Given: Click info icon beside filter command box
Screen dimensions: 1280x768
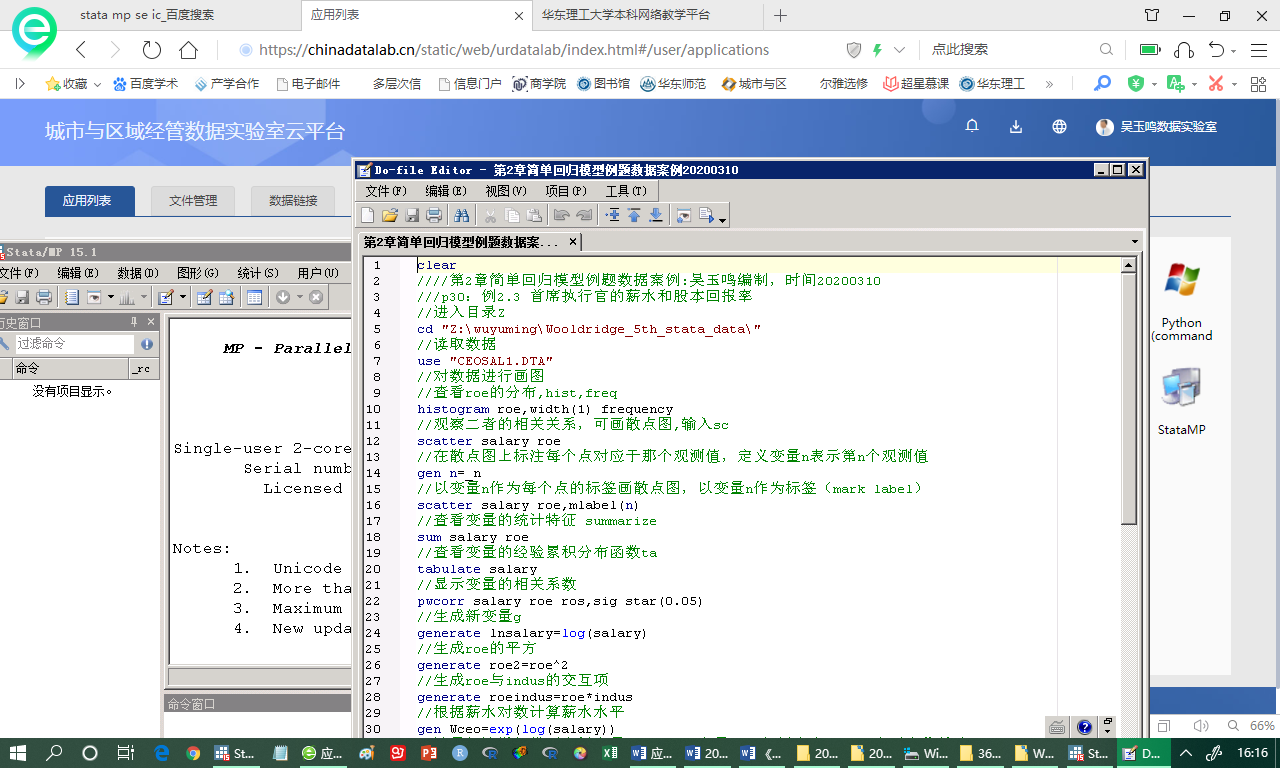Looking at the screenshot, I should 147,344.
